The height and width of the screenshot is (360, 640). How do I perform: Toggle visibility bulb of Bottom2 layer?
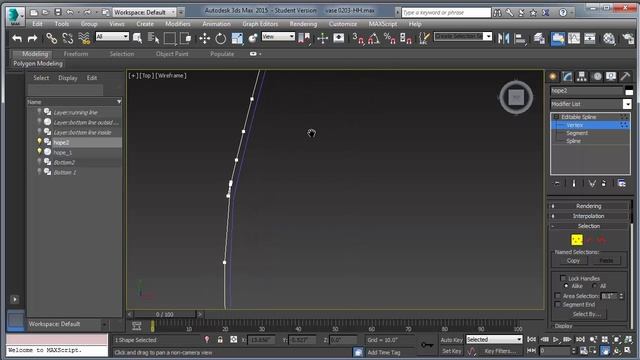[x=40, y=162]
